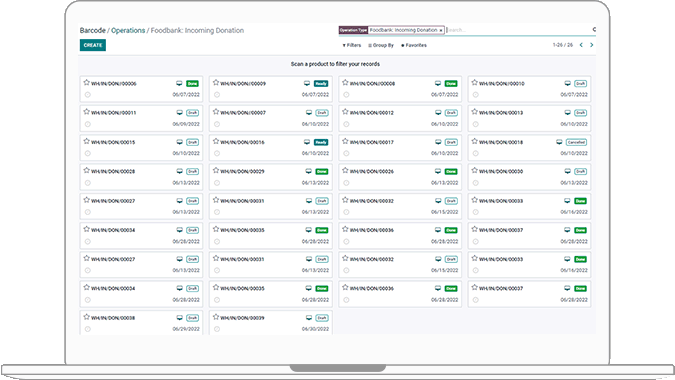This screenshot has height=380, width=675.
Task: Click date 06/30/2022 on WH/IN/DON/00039
Action: pyautogui.click(x=315, y=329)
